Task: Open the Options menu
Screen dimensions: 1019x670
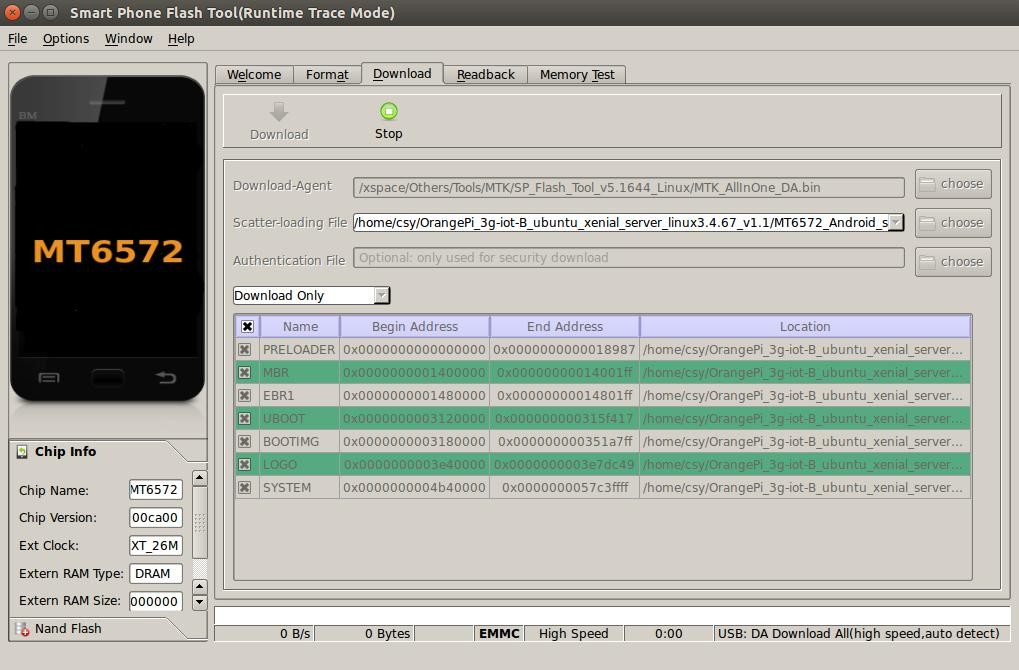Action: (x=66, y=38)
